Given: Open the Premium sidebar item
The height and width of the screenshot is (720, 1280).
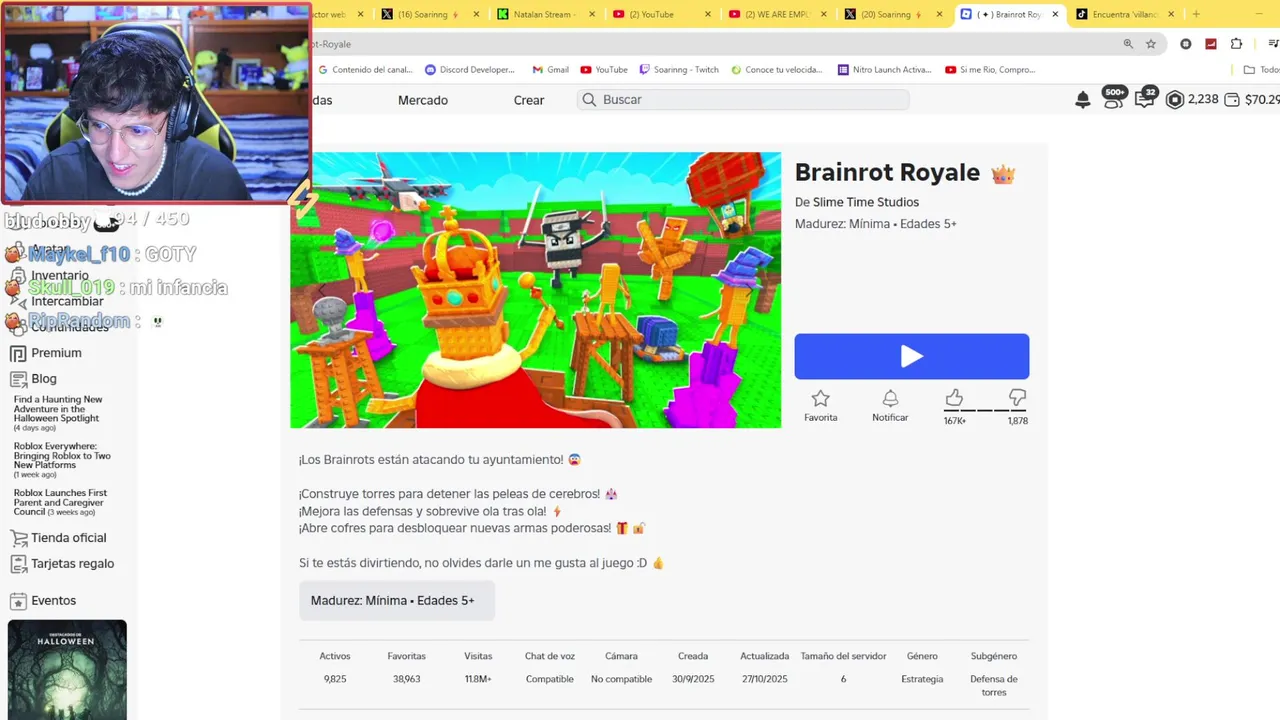Looking at the screenshot, I should coord(56,353).
